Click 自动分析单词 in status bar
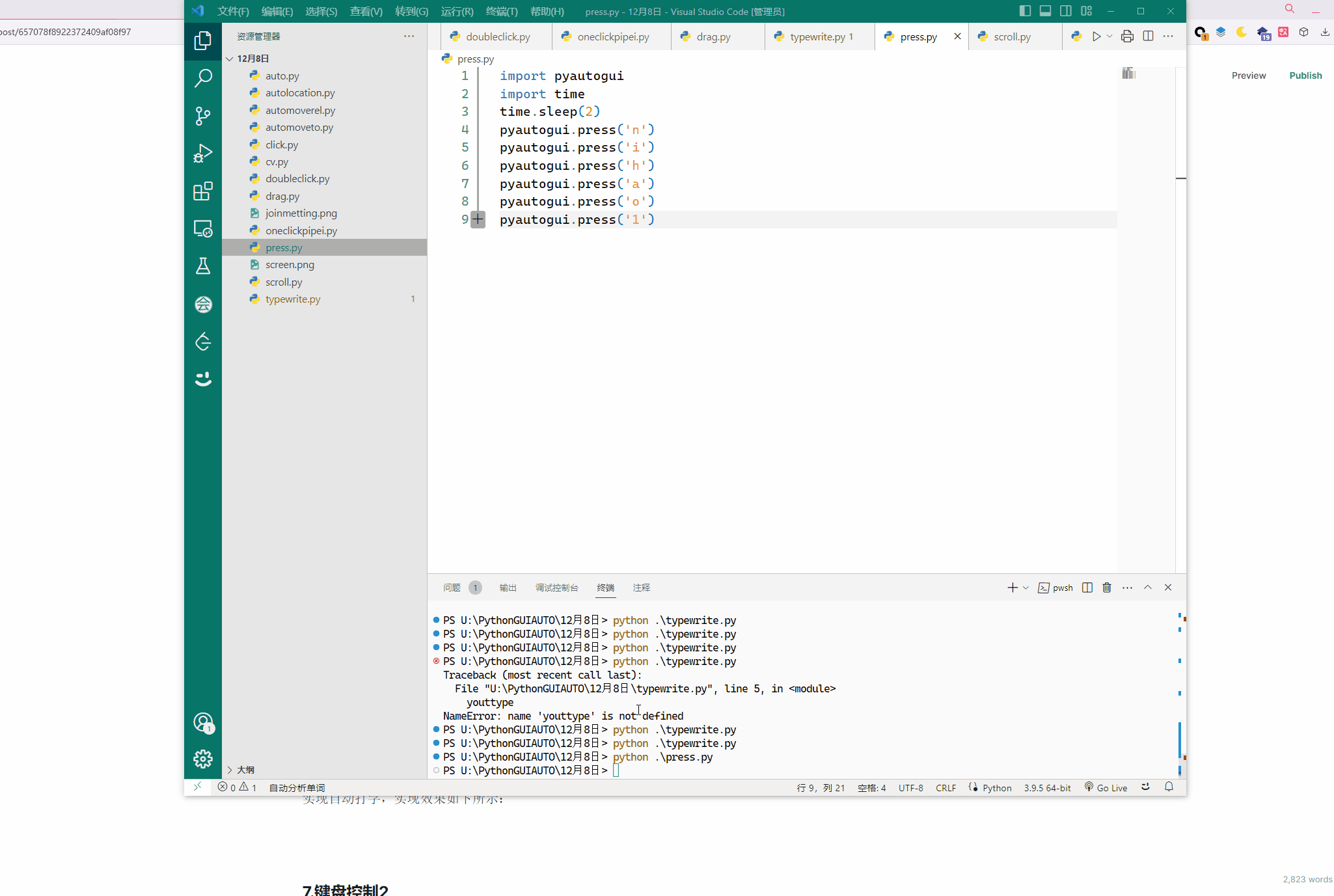 click(x=297, y=787)
